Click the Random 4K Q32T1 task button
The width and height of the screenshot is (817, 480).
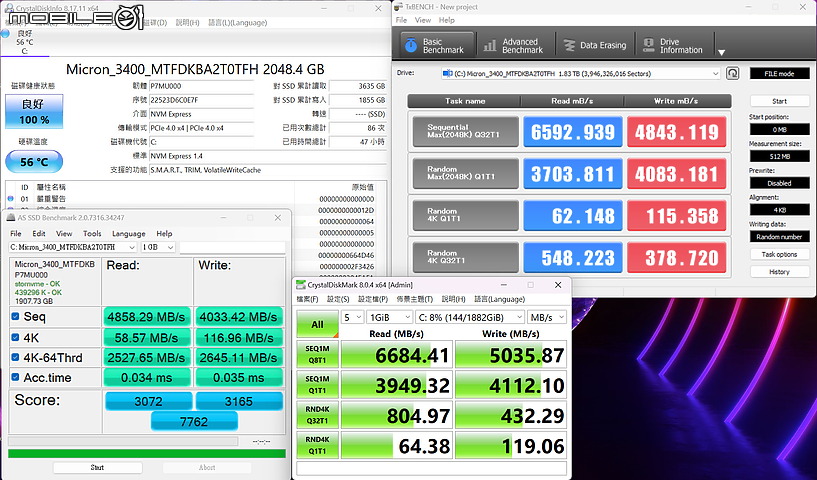pyautogui.click(x=465, y=256)
